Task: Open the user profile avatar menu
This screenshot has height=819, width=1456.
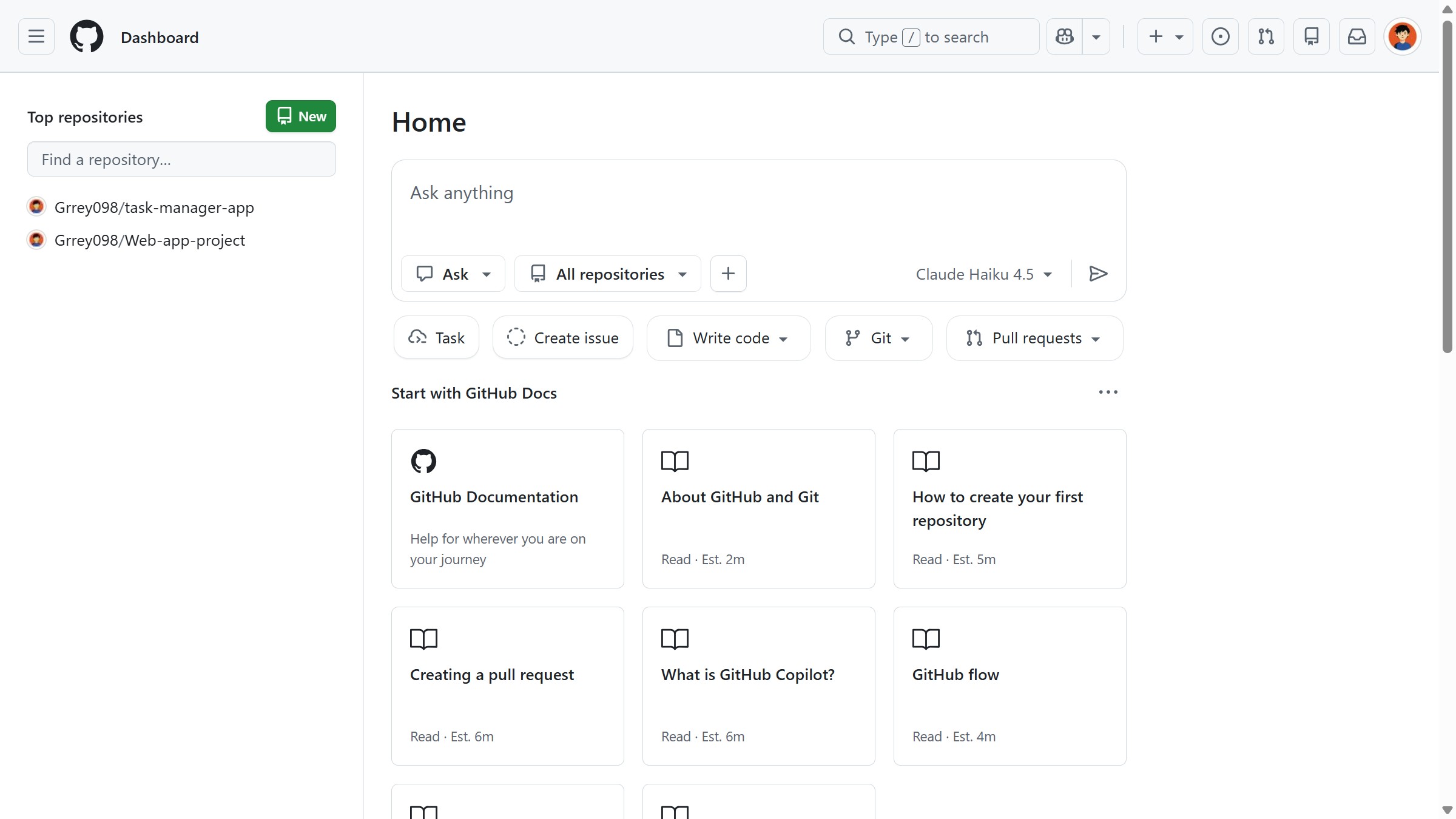Action: 1403,36
